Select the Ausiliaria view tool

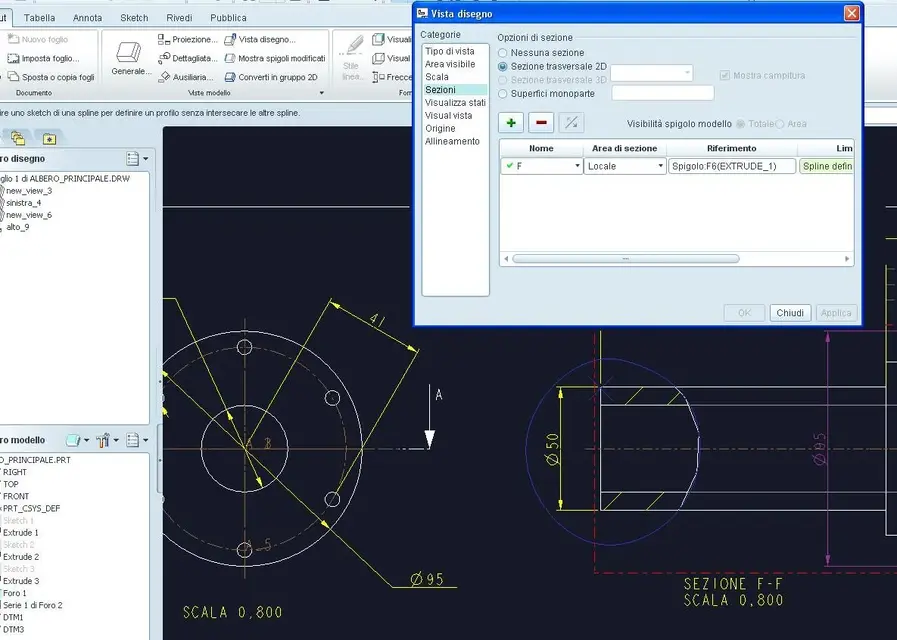(186, 77)
